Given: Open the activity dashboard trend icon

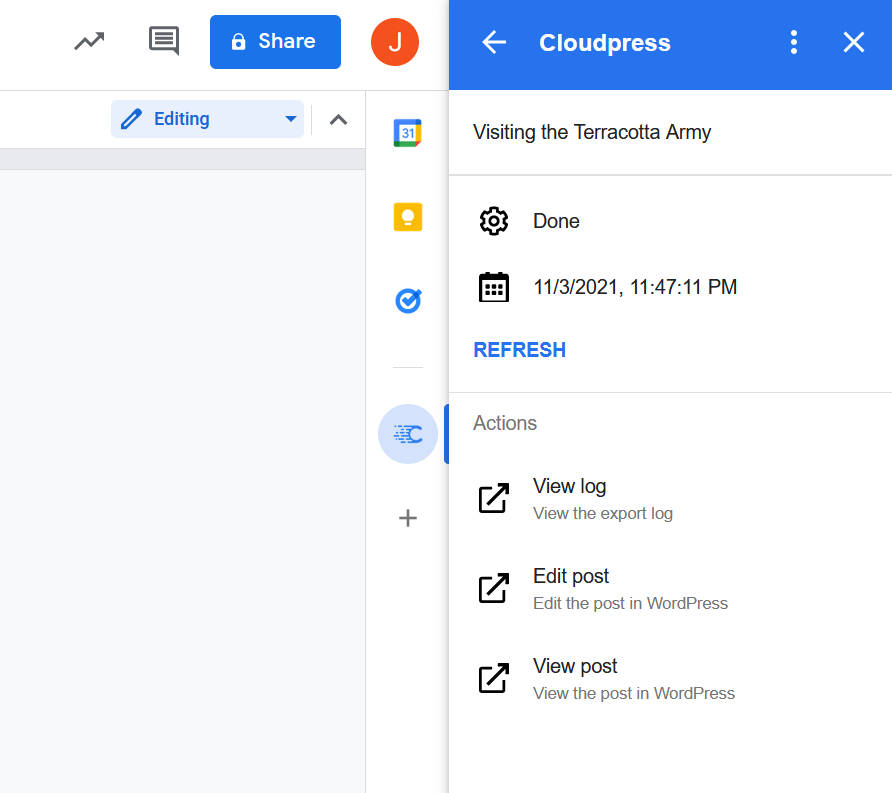Looking at the screenshot, I should click(x=89, y=42).
